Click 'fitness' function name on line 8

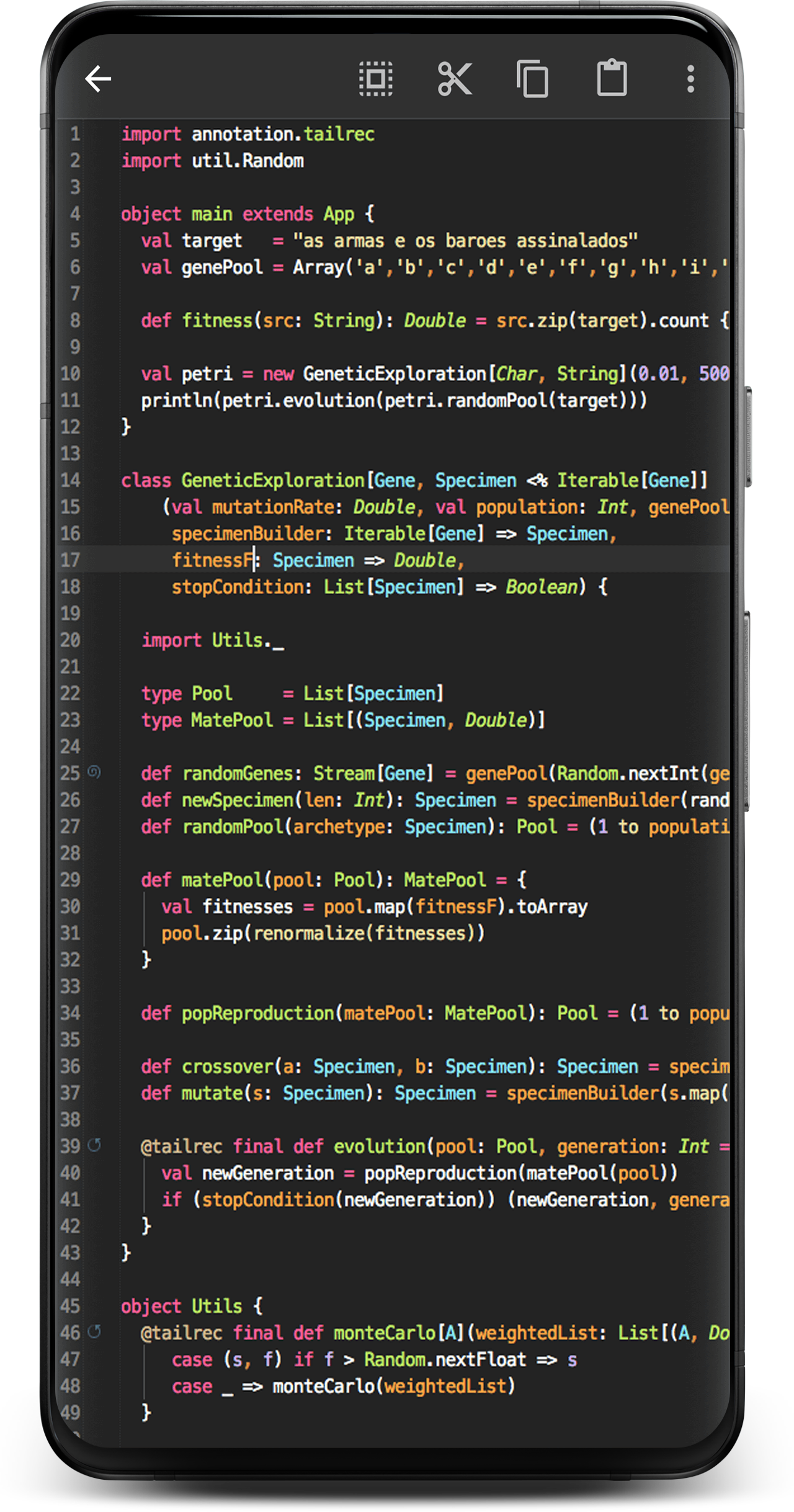[x=217, y=321]
